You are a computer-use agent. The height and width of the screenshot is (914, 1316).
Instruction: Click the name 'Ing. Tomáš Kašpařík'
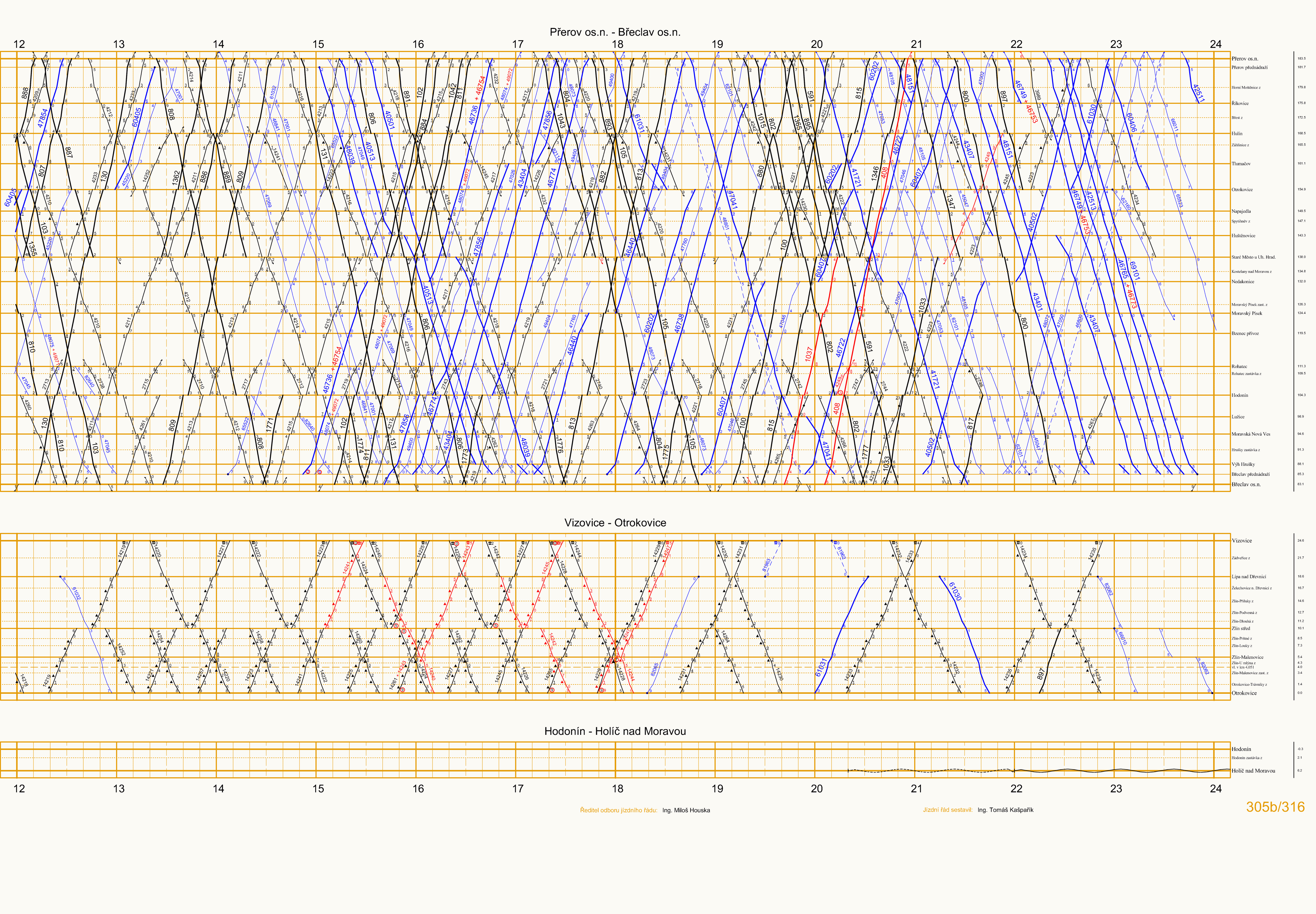click(1005, 810)
